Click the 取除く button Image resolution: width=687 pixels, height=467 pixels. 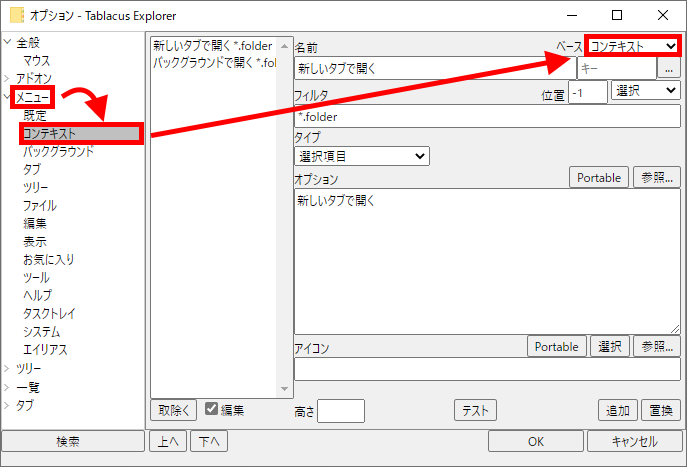174,410
